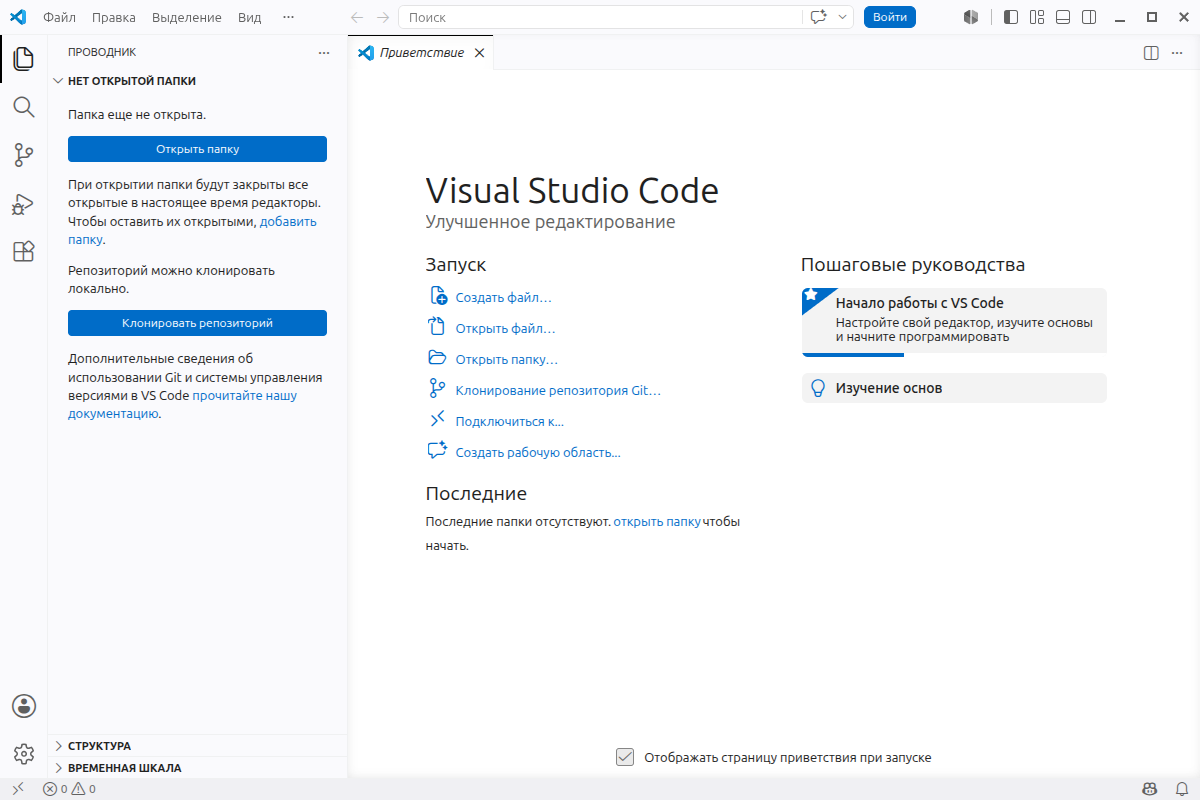Click the Папка еще не открыта text
The width and height of the screenshot is (1200, 800).
pyautogui.click(x=137, y=115)
